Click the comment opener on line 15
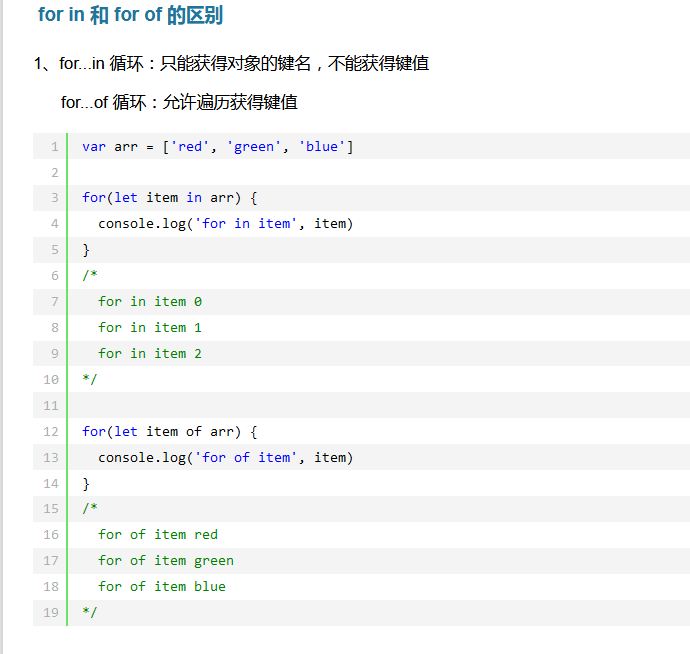 [x=90, y=508]
